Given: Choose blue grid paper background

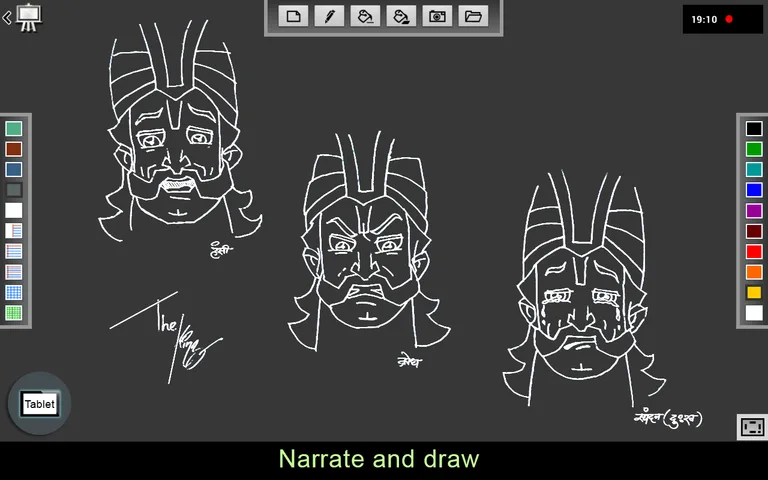Looking at the screenshot, I should tap(14, 292).
